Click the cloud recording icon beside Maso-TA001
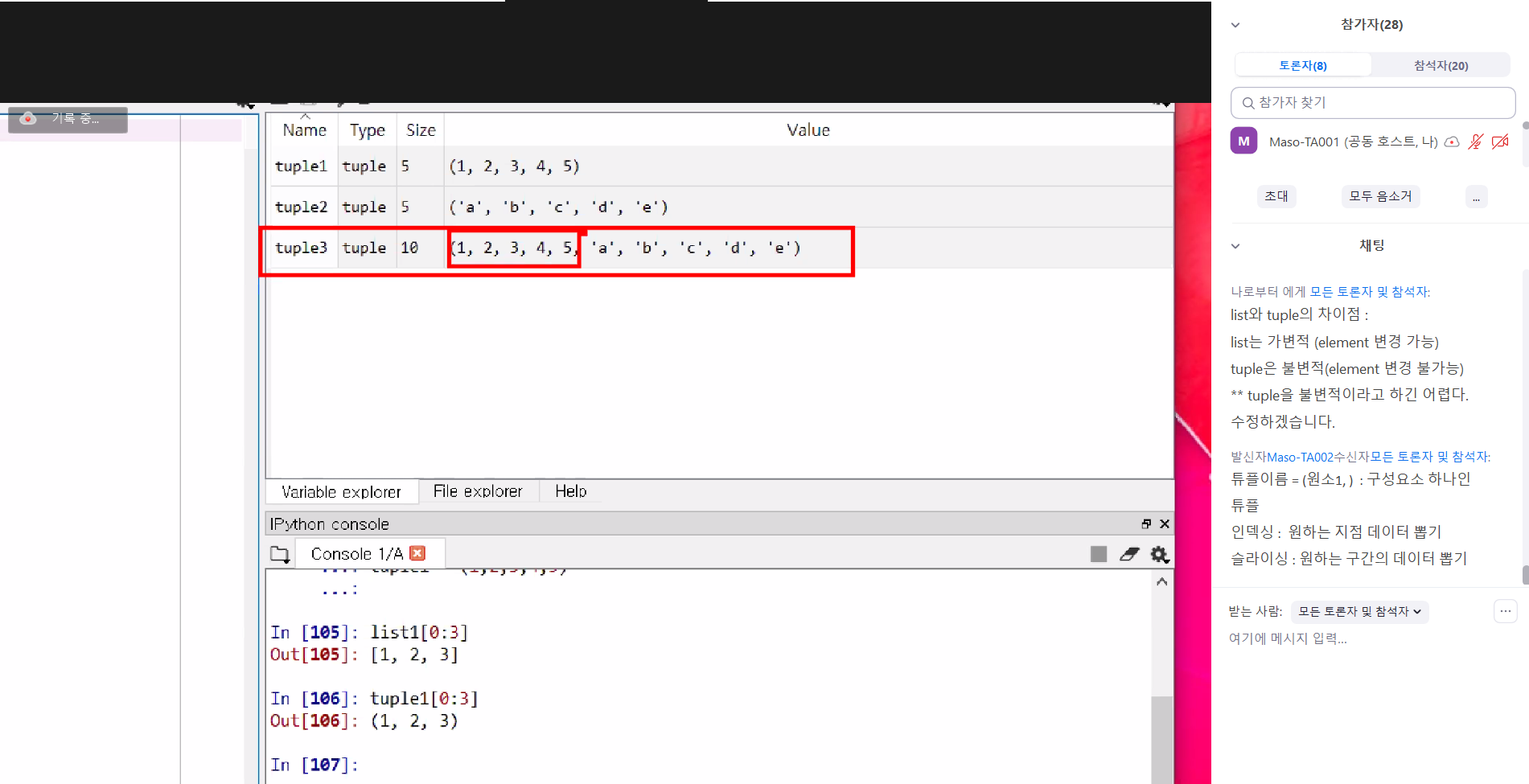 1452,142
